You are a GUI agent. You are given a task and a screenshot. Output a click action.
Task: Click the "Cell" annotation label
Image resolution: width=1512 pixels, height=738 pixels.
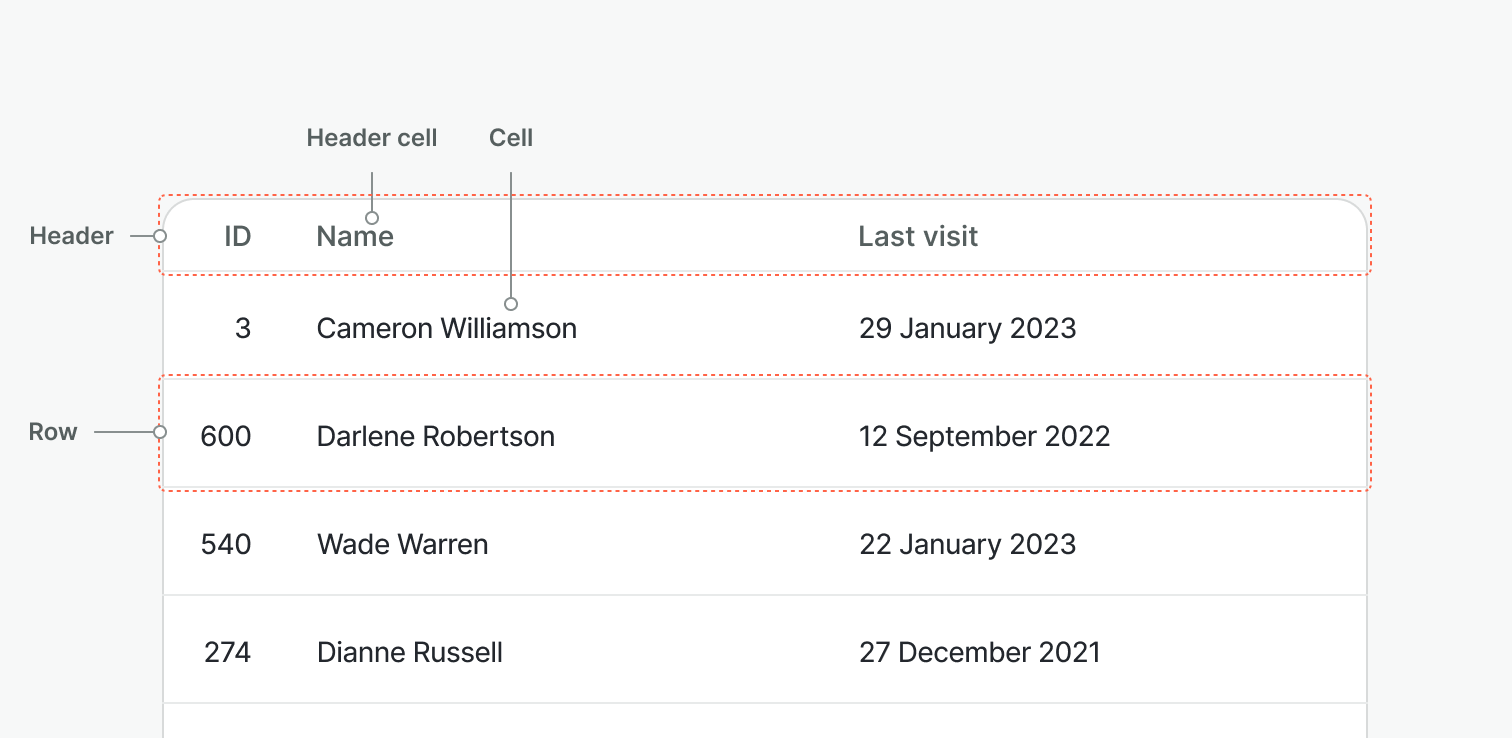click(510, 138)
